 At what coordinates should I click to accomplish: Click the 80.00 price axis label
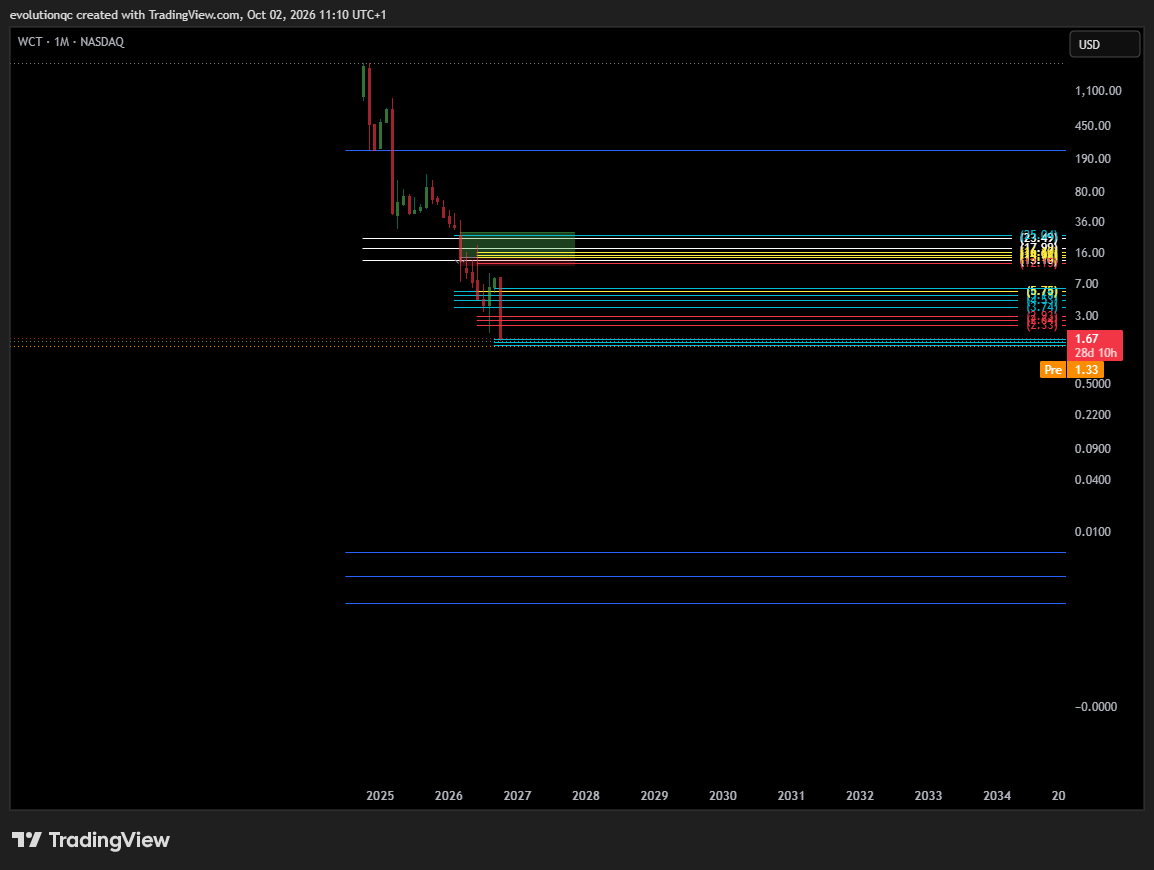(x=1090, y=192)
